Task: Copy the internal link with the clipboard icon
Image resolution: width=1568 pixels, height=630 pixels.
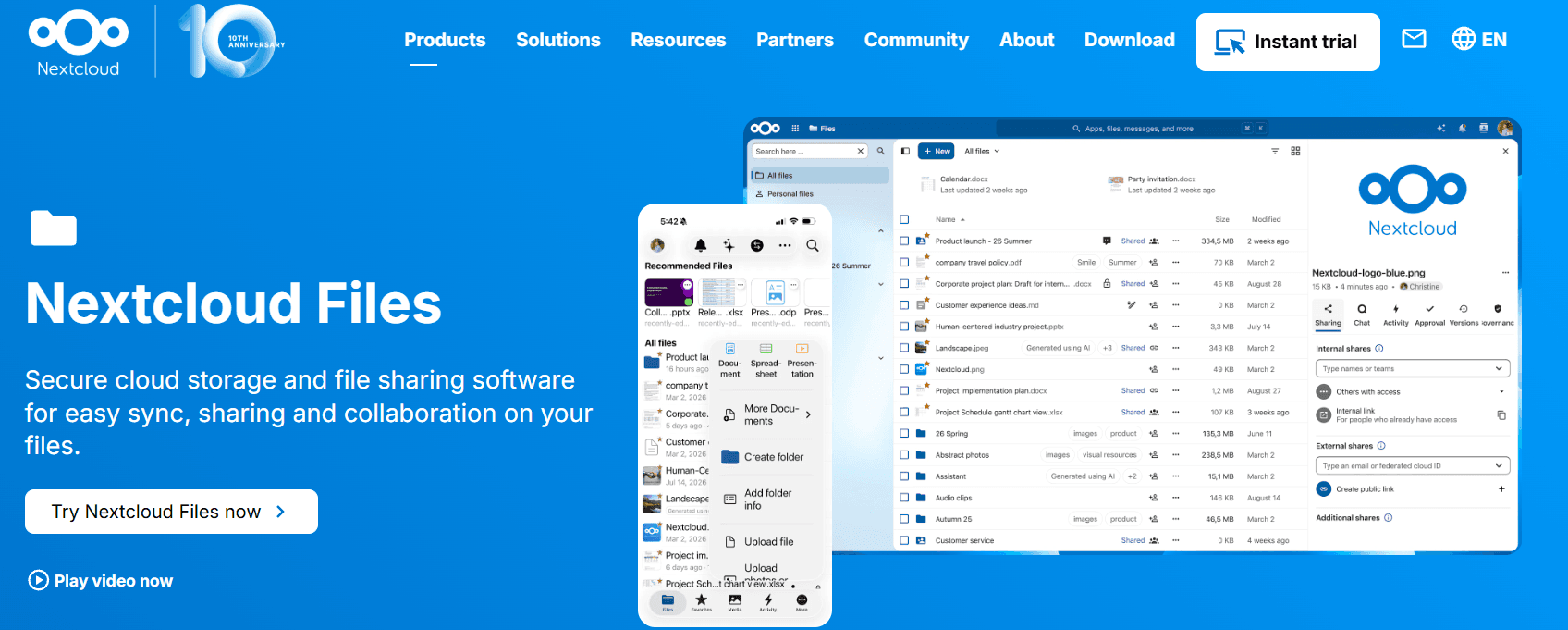Action: pyautogui.click(x=1501, y=415)
